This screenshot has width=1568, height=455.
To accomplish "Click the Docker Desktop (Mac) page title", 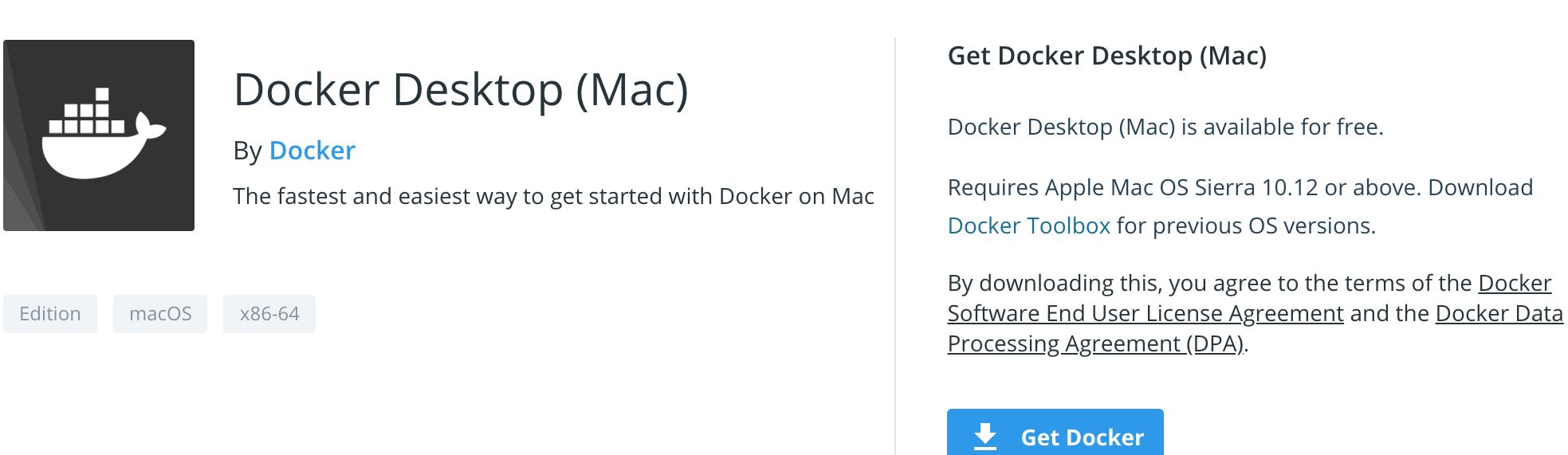I will click(x=461, y=89).
